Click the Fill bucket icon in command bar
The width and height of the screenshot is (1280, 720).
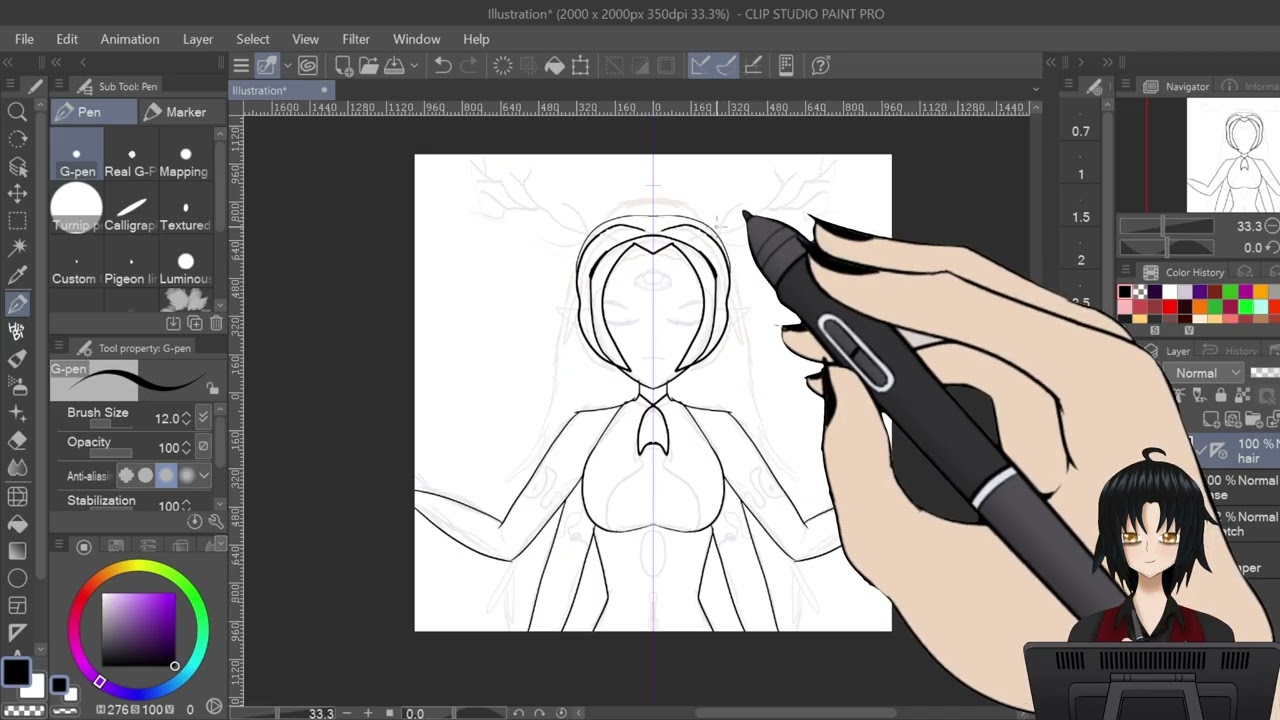click(x=554, y=66)
